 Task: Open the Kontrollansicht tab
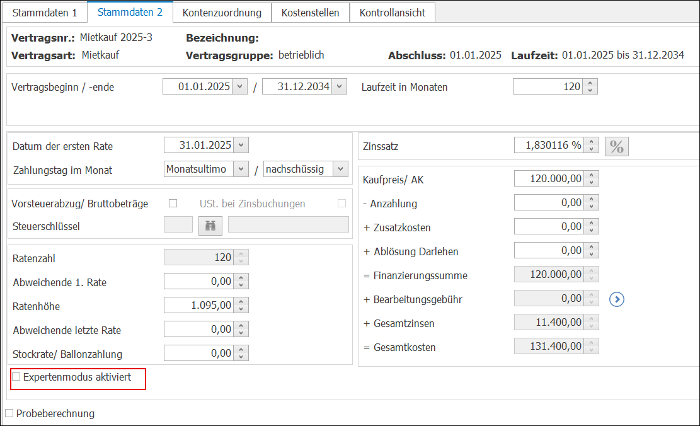click(x=392, y=13)
